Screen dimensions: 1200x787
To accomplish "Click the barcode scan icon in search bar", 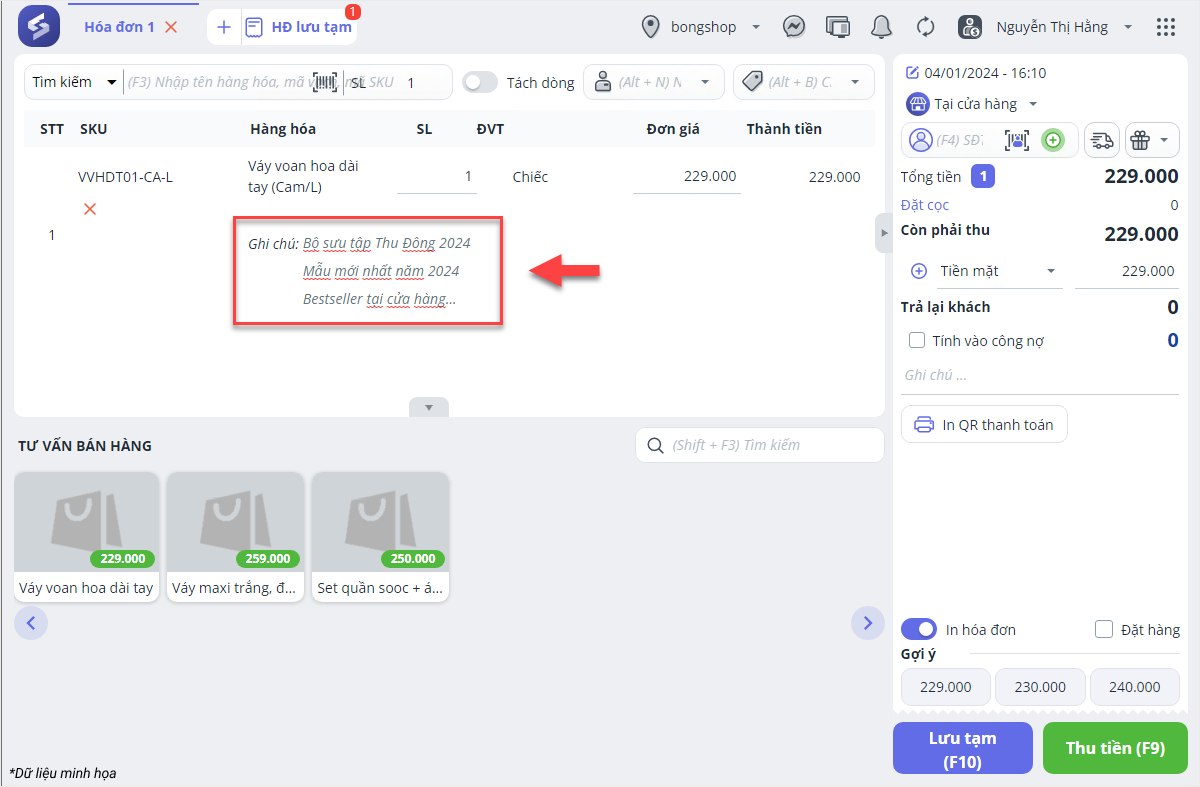I will [x=325, y=82].
